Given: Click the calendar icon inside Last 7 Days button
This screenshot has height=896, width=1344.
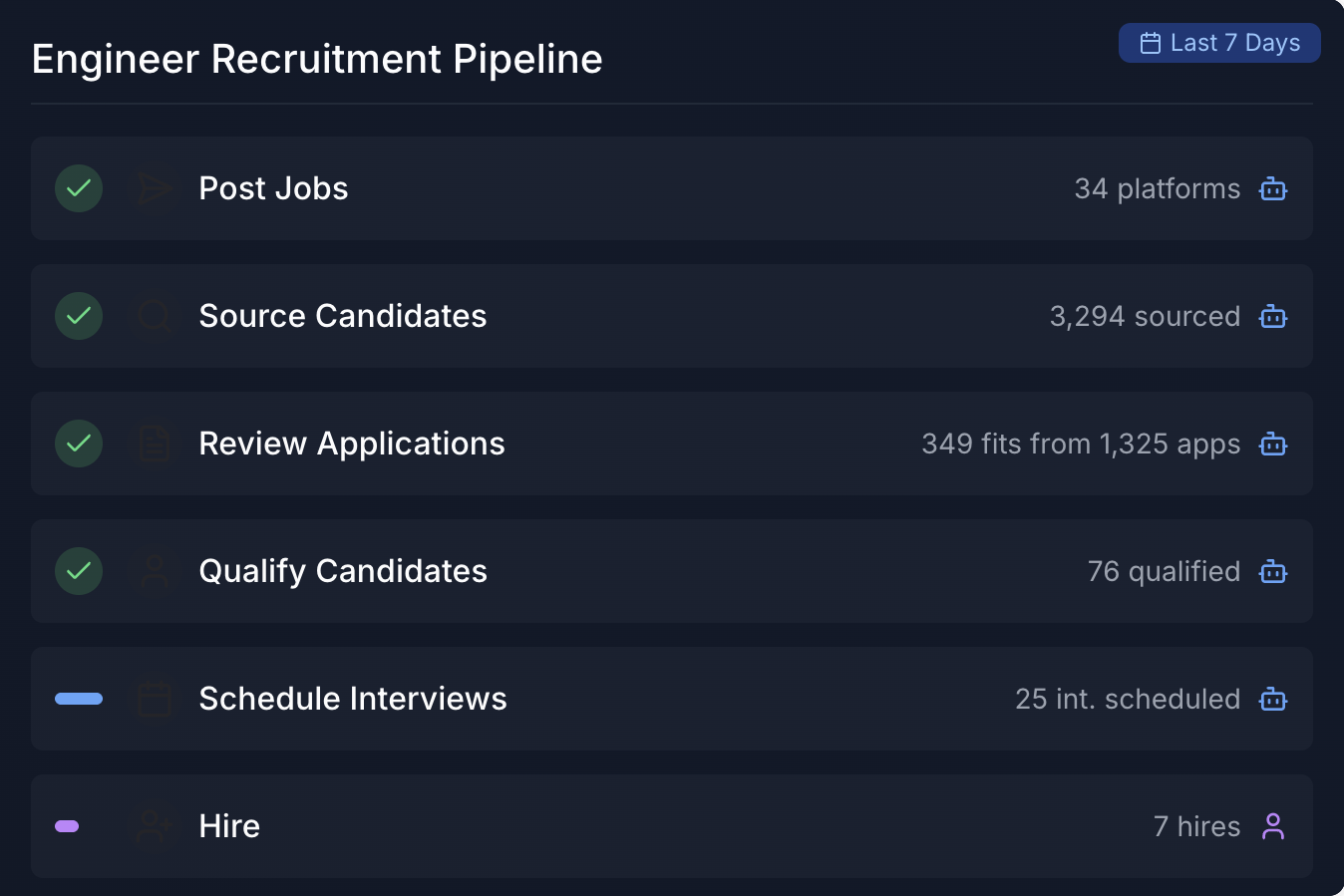Looking at the screenshot, I should (1152, 43).
